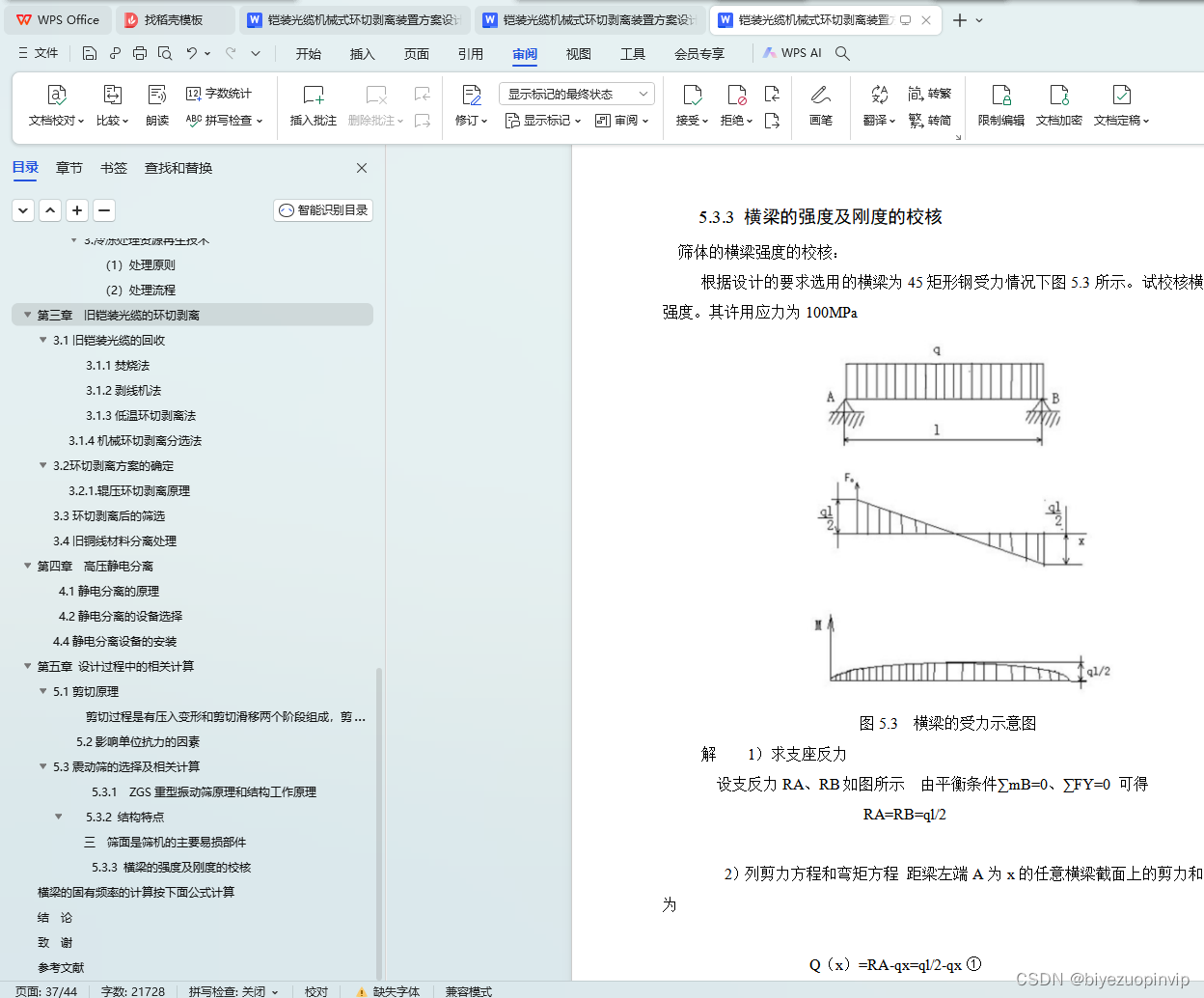Image resolution: width=1204 pixels, height=998 pixels.
Task: Click the Save icon in quick access bar
Action: [90, 53]
